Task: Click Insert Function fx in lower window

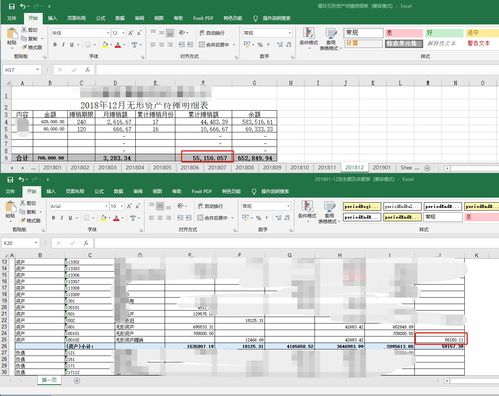Action: tap(86, 243)
